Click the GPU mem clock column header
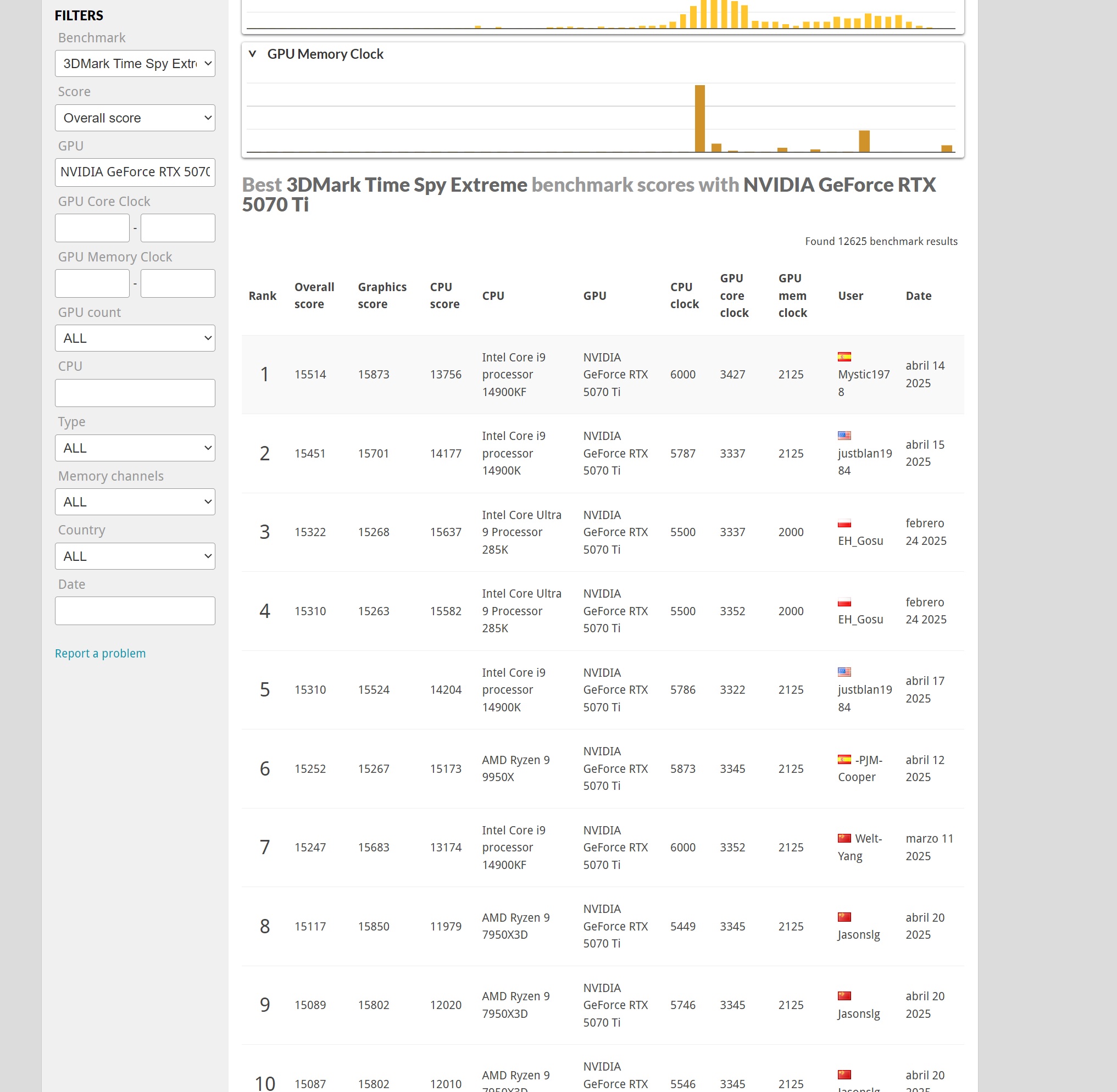The height and width of the screenshot is (1092, 1117). 793,296
